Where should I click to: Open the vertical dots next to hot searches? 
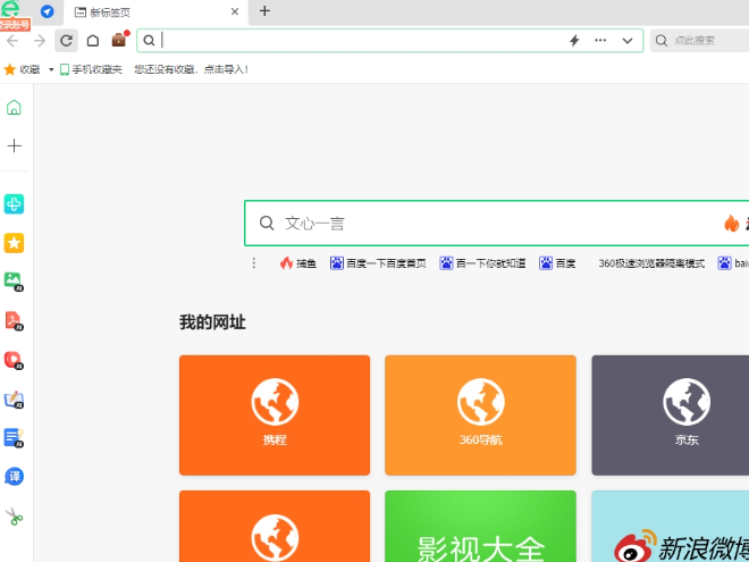(x=254, y=263)
